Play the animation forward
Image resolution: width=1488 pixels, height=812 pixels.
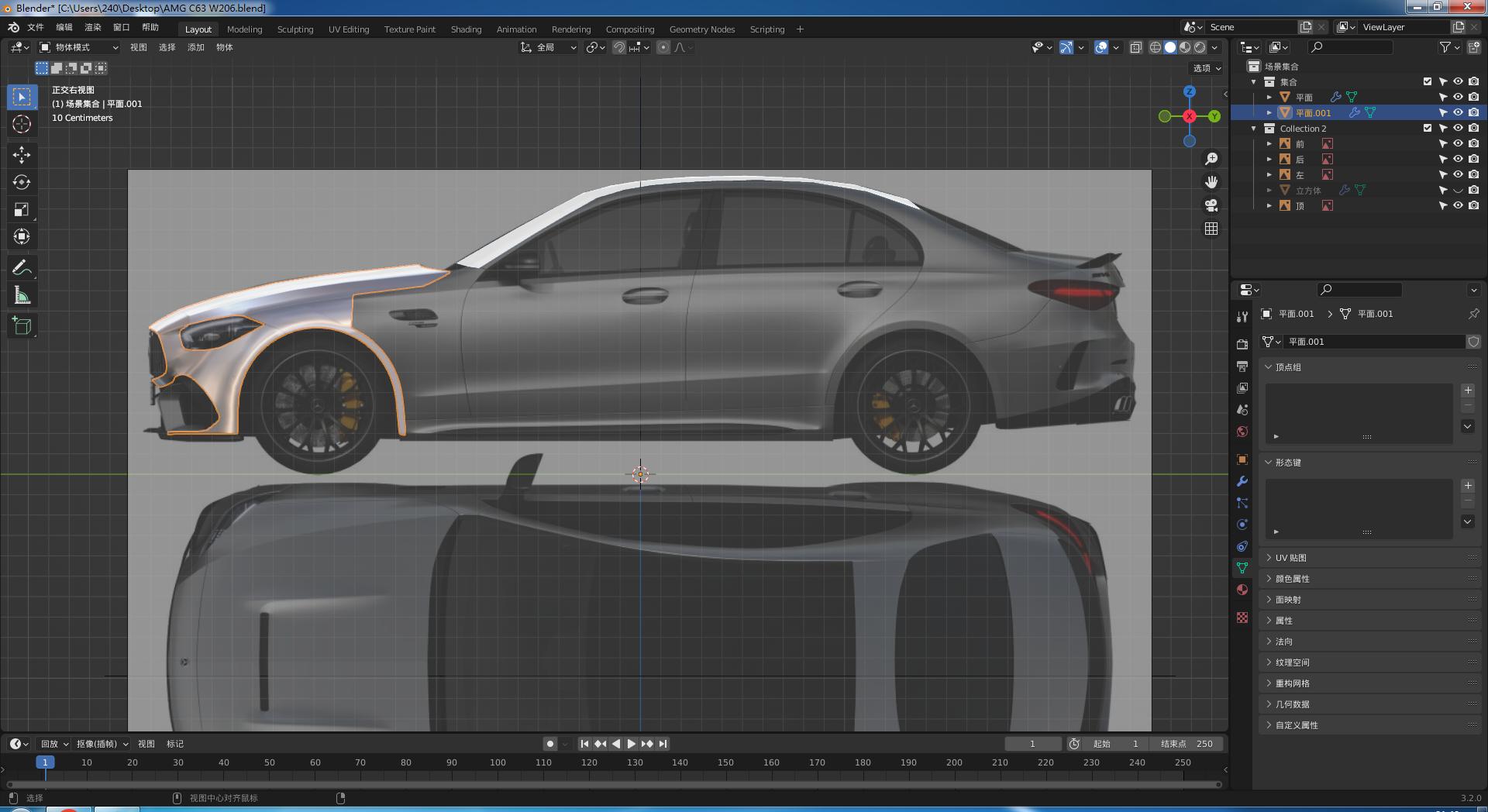click(632, 744)
